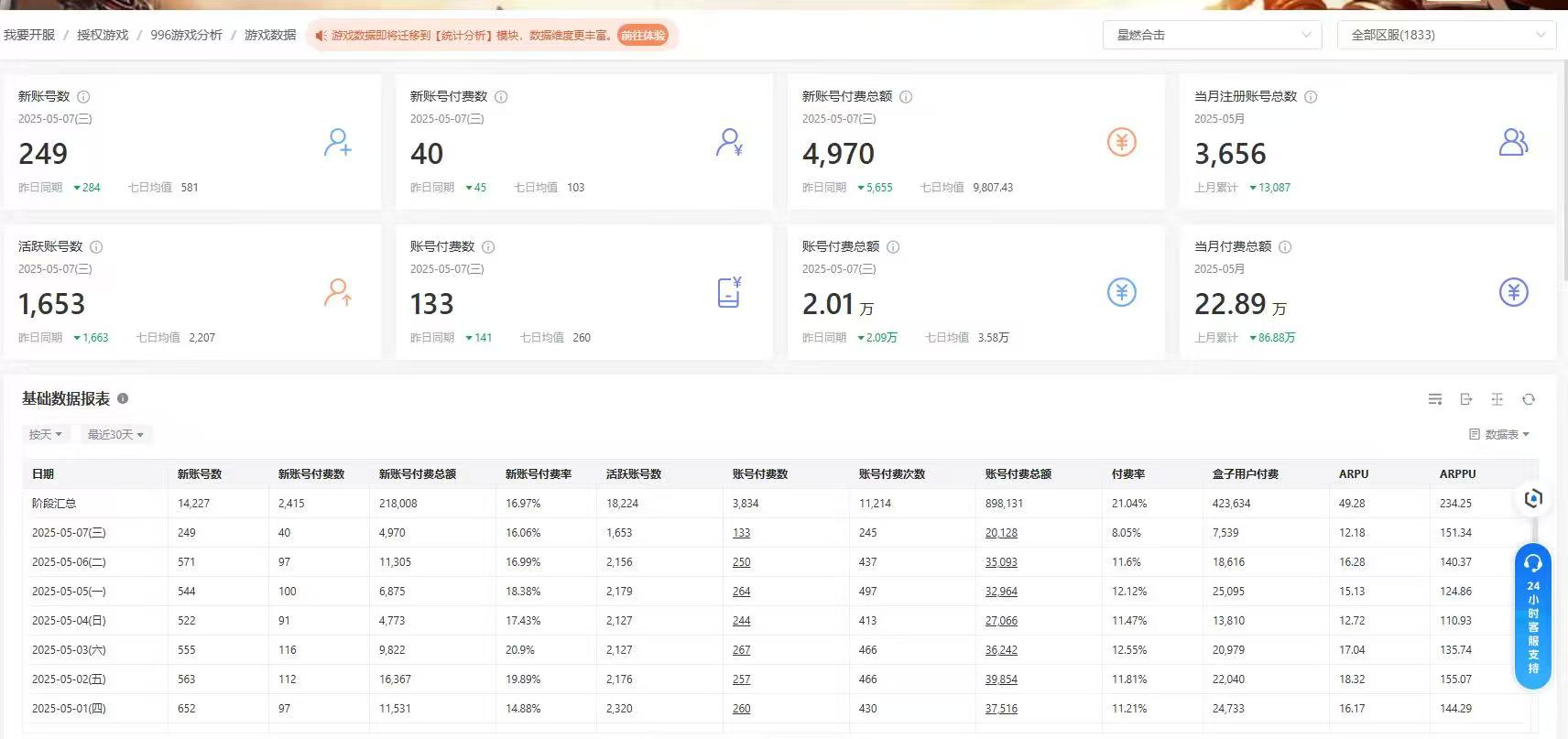The width and height of the screenshot is (1568, 739).
Task: Click the info icon beside 活跃账号数
Action: 96,247
